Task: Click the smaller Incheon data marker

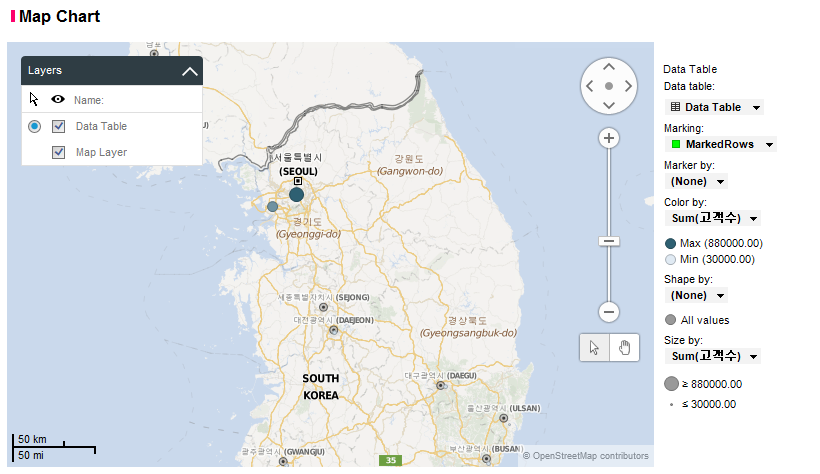Action: [272, 207]
